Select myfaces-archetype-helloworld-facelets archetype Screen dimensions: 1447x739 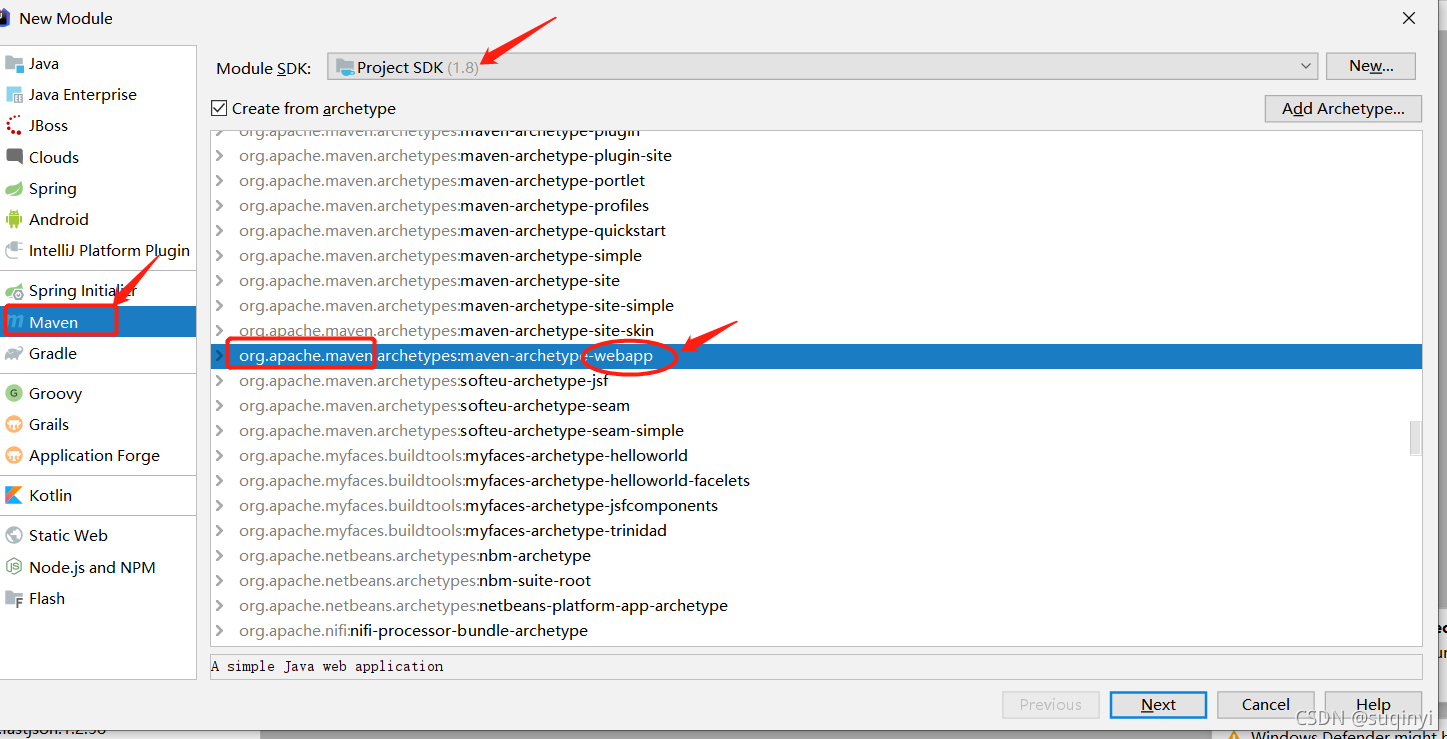(816, 481)
